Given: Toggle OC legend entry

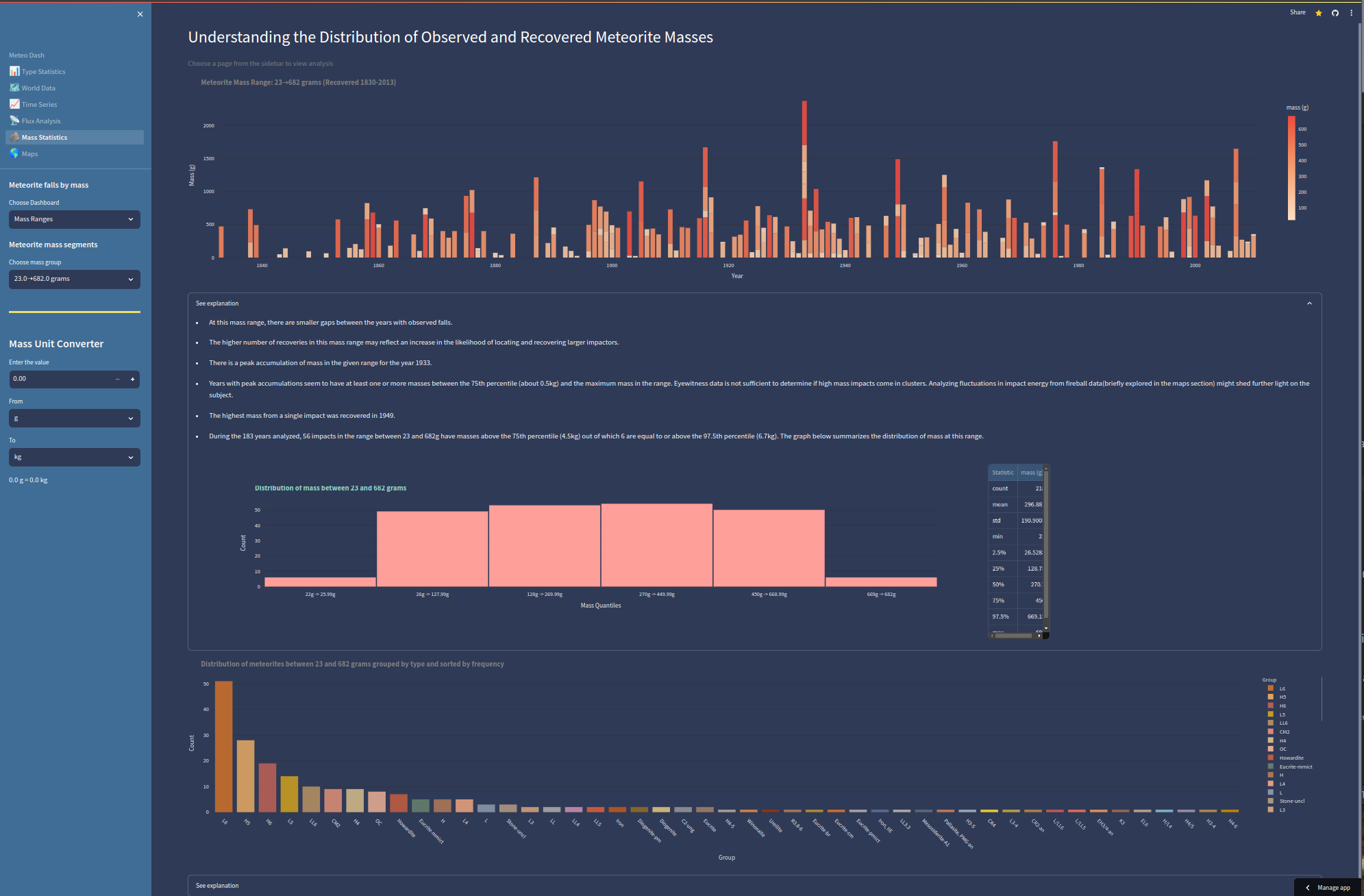Looking at the screenshot, I should coord(1276,749).
